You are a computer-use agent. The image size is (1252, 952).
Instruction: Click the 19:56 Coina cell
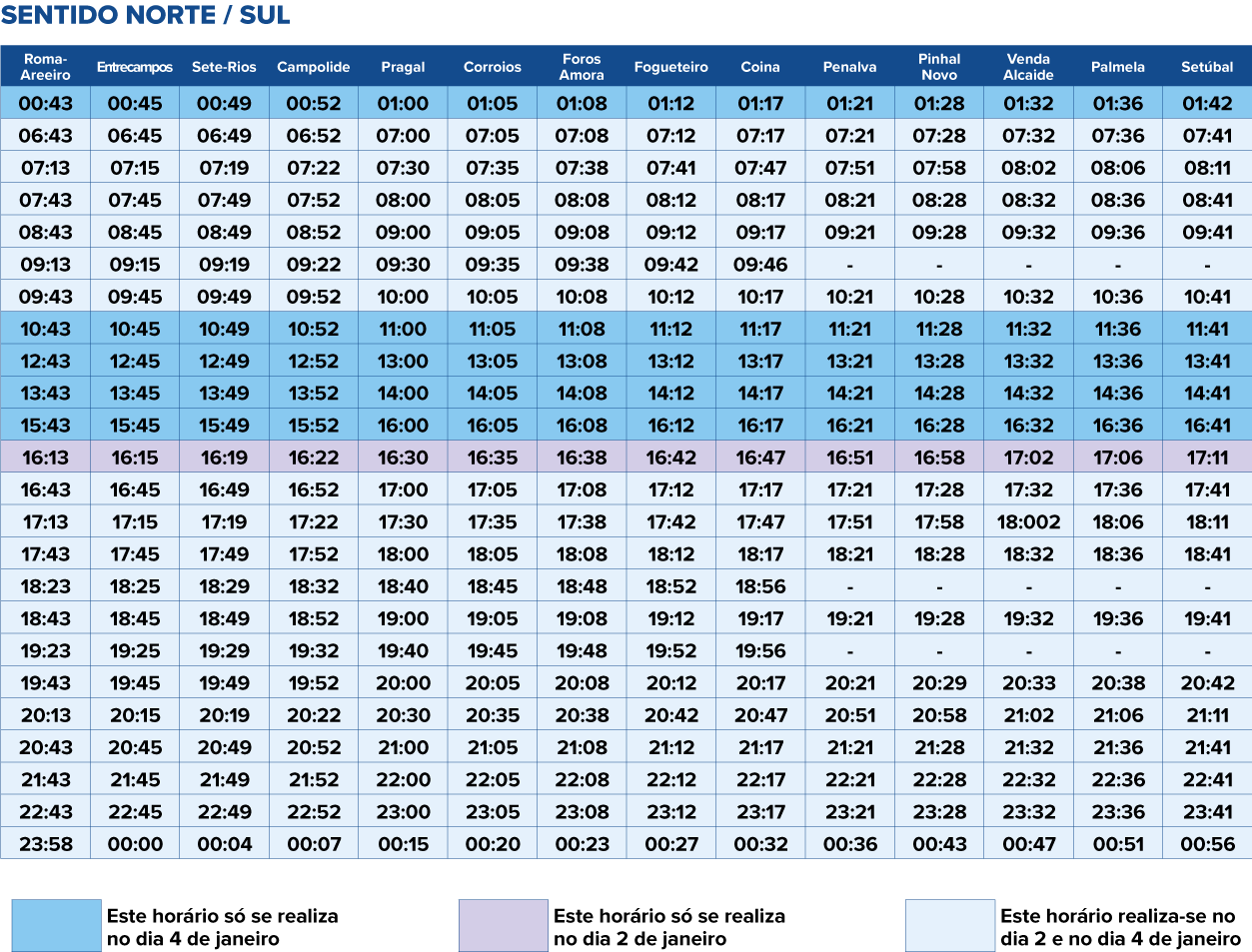760,650
